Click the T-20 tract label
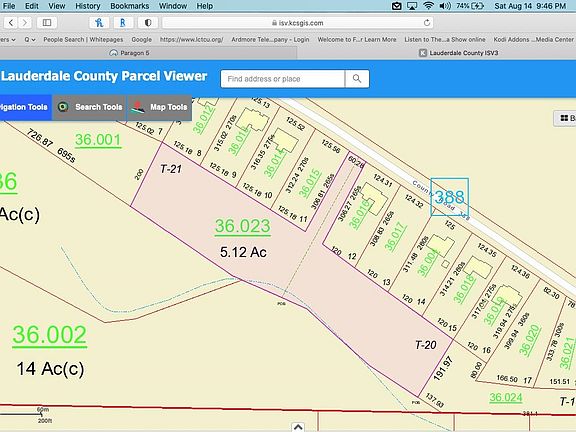Image resolution: width=576 pixels, height=432 pixels. tap(425, 345)
